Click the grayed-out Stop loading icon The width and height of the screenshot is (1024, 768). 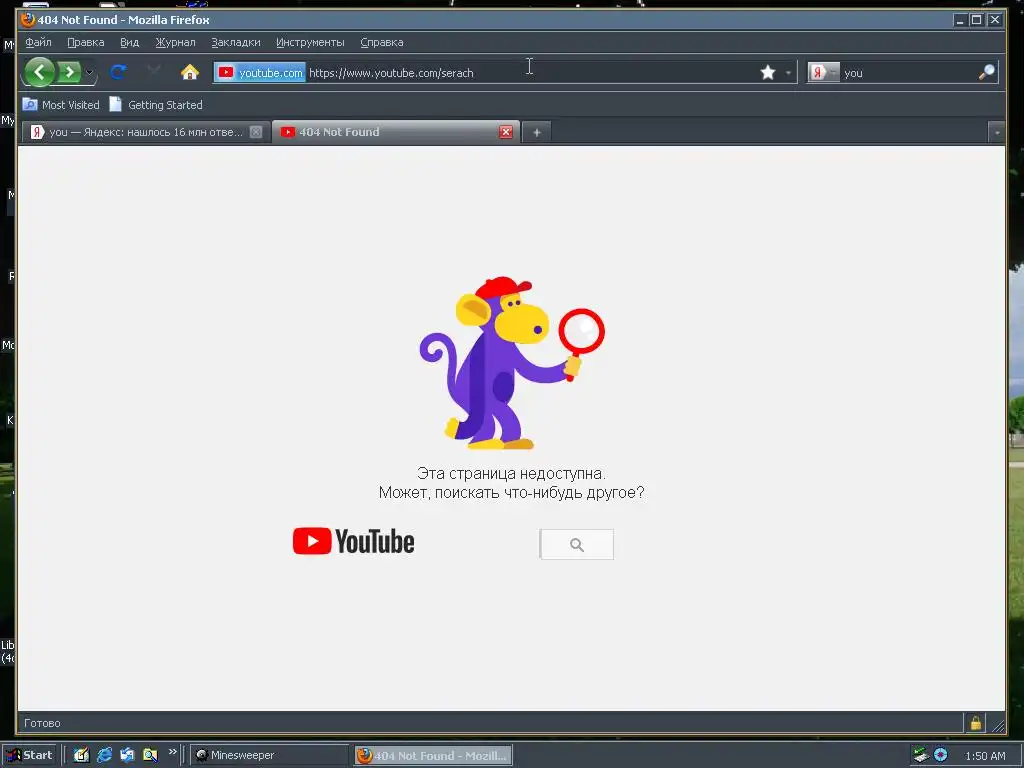(154, 71)
